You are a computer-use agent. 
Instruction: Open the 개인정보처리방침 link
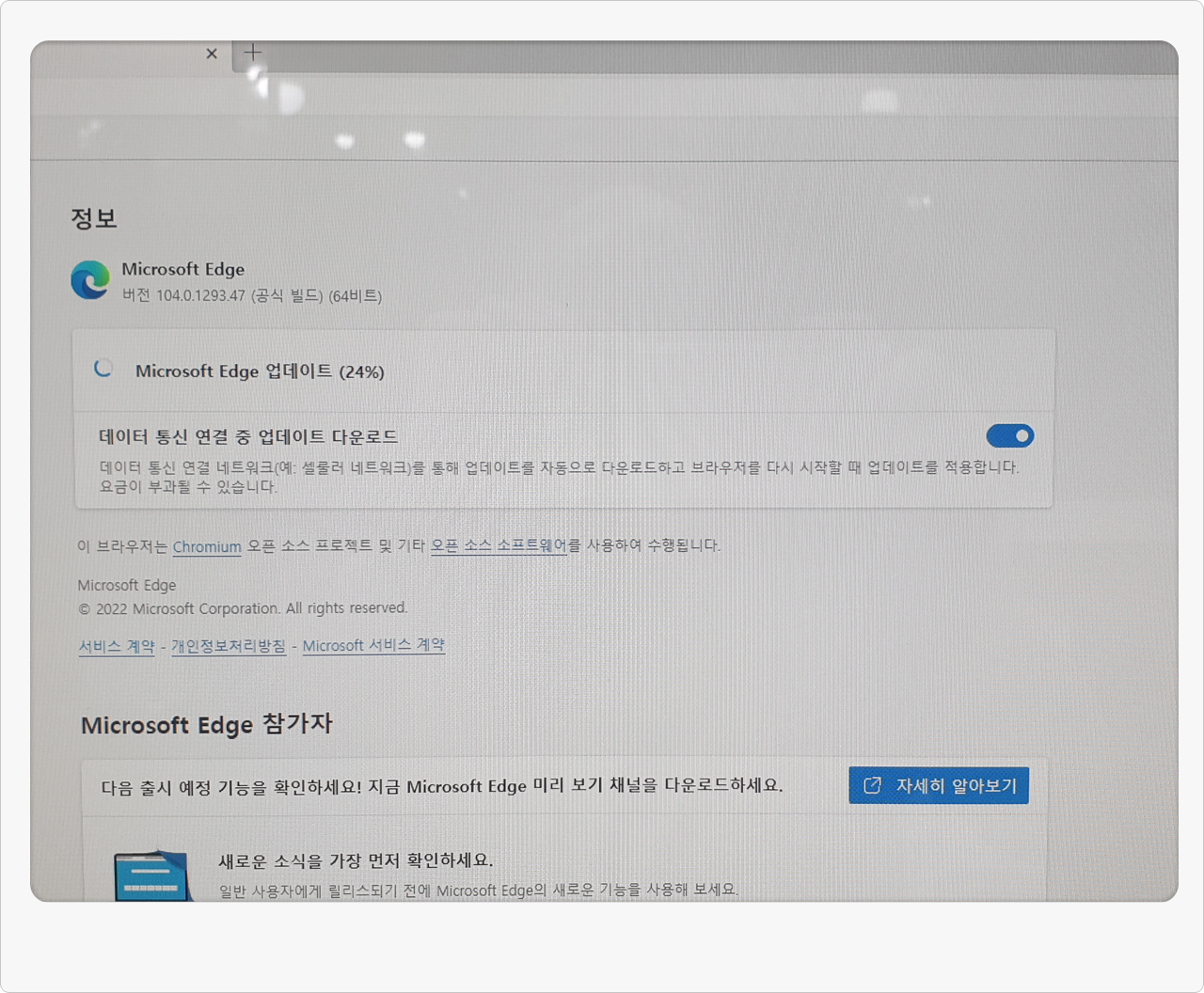[x=229, y=646]
